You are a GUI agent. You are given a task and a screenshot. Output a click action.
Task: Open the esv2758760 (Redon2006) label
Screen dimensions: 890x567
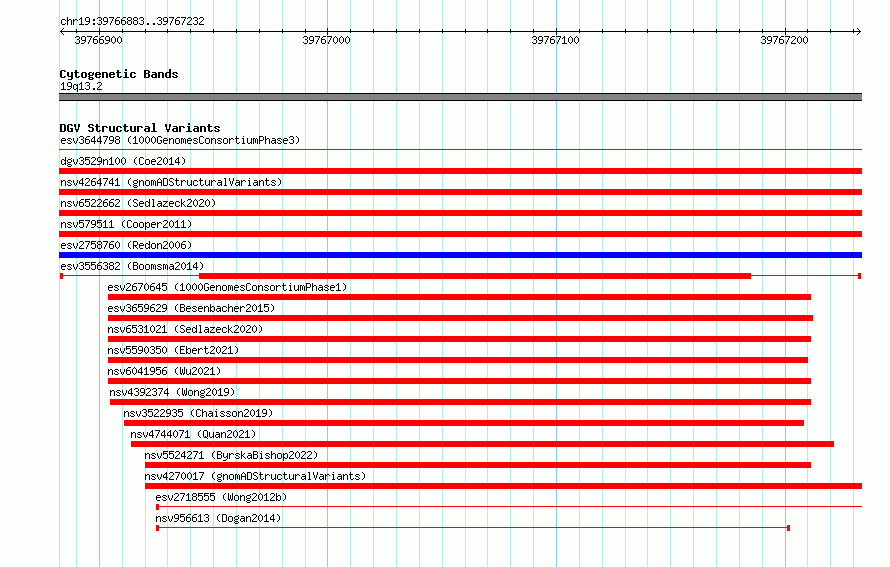[126, 245]
